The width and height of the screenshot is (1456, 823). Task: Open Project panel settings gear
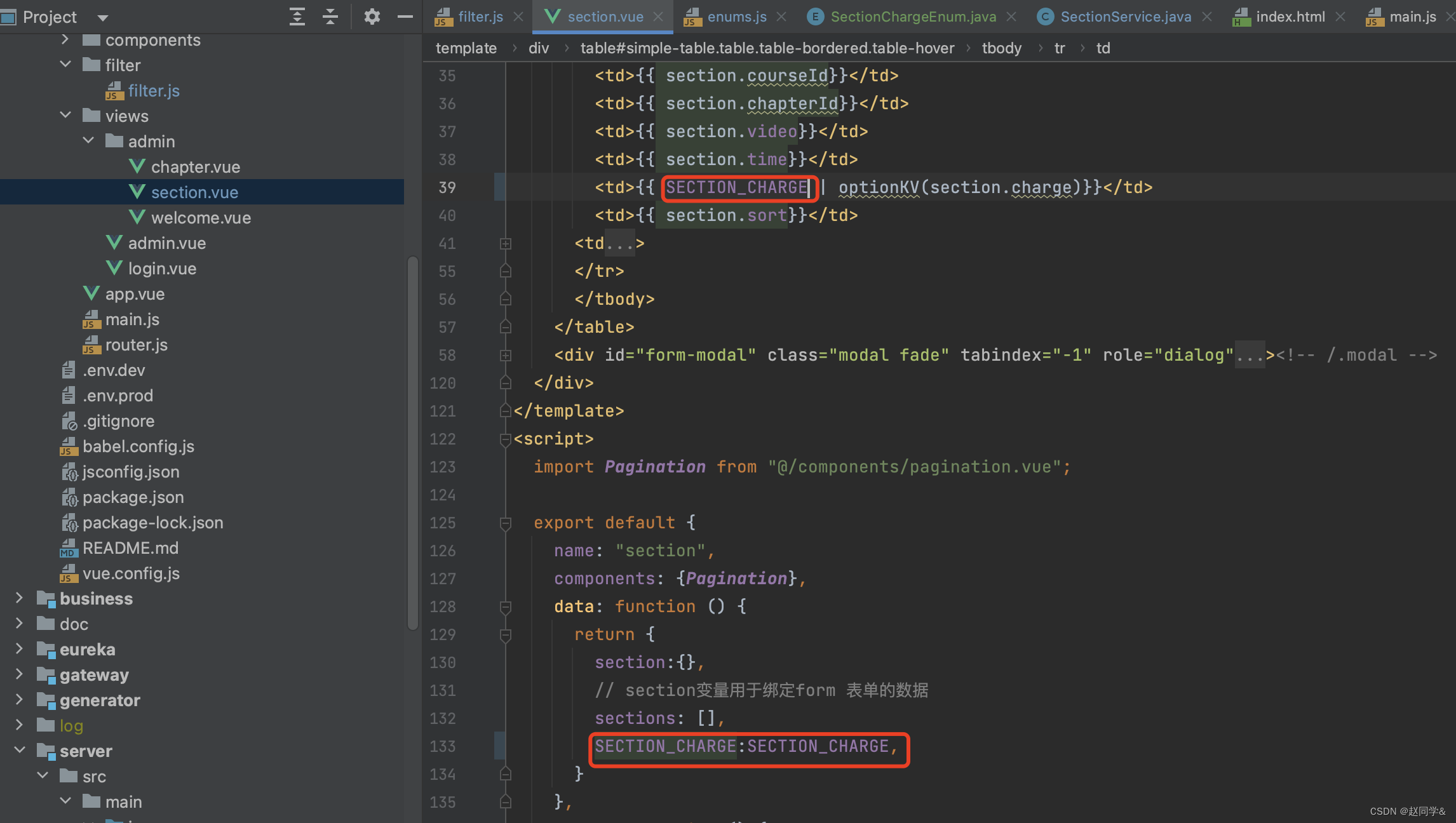coord(372,17)
